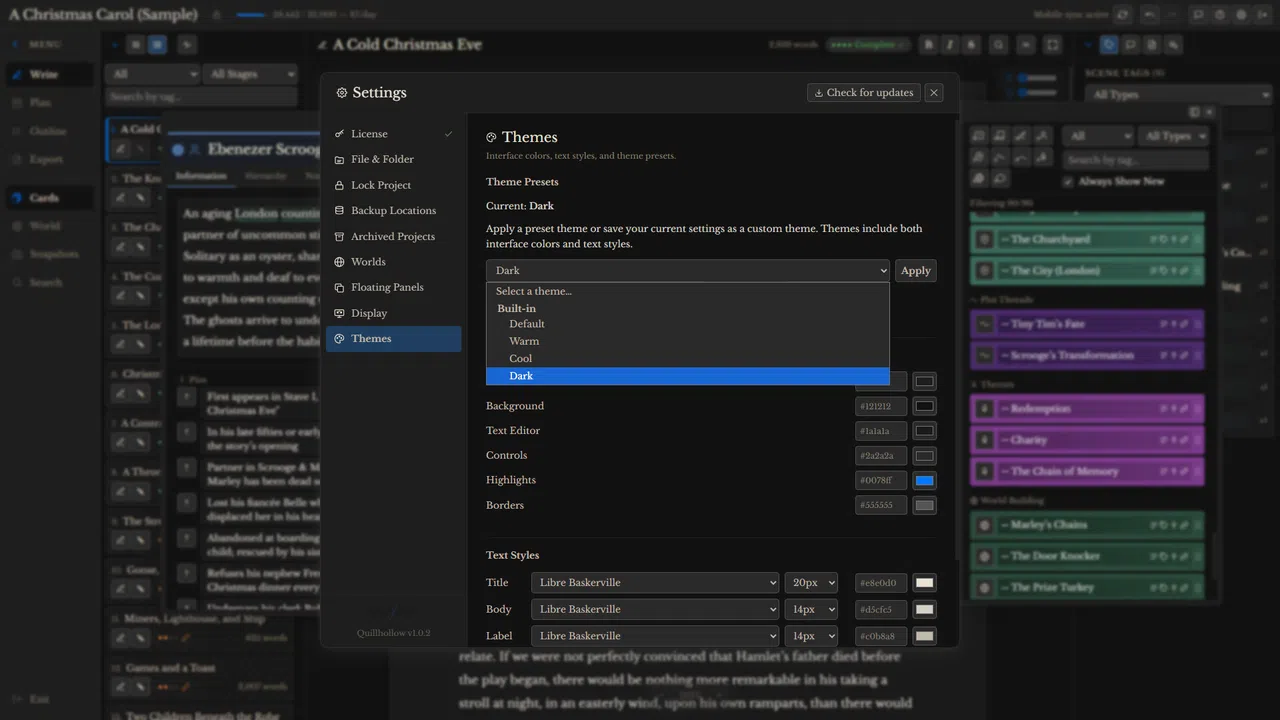Go to Lock Project settings
Image resolution: width=1280 pixels, height=720 pixels.
(393, 185)
